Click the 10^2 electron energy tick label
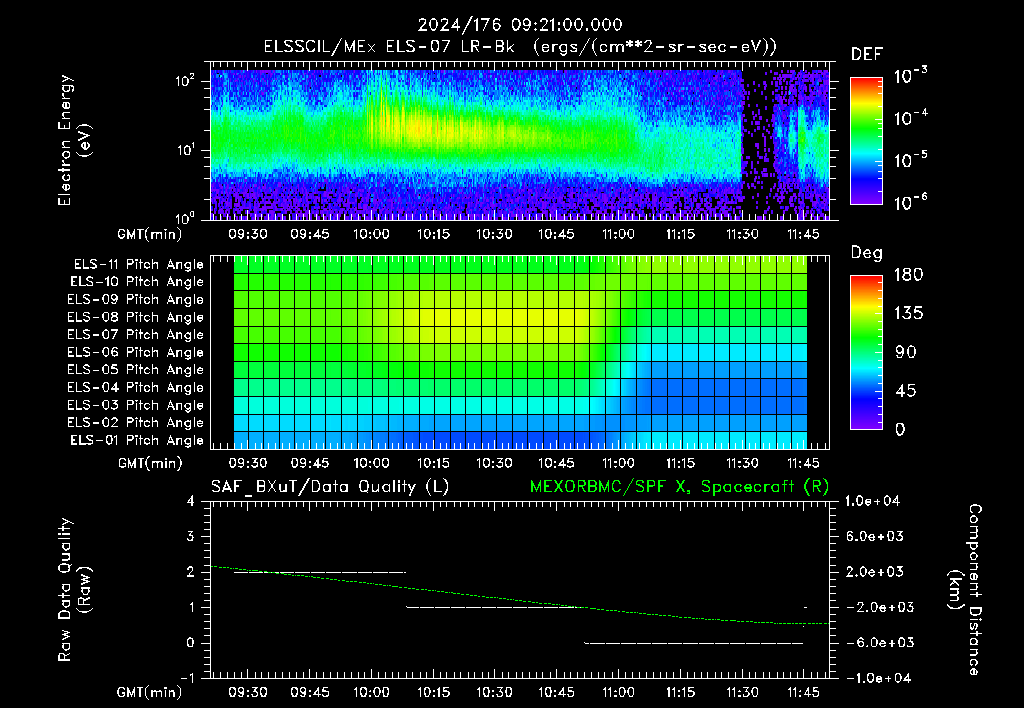1024x708 pixels. point(184,81)
